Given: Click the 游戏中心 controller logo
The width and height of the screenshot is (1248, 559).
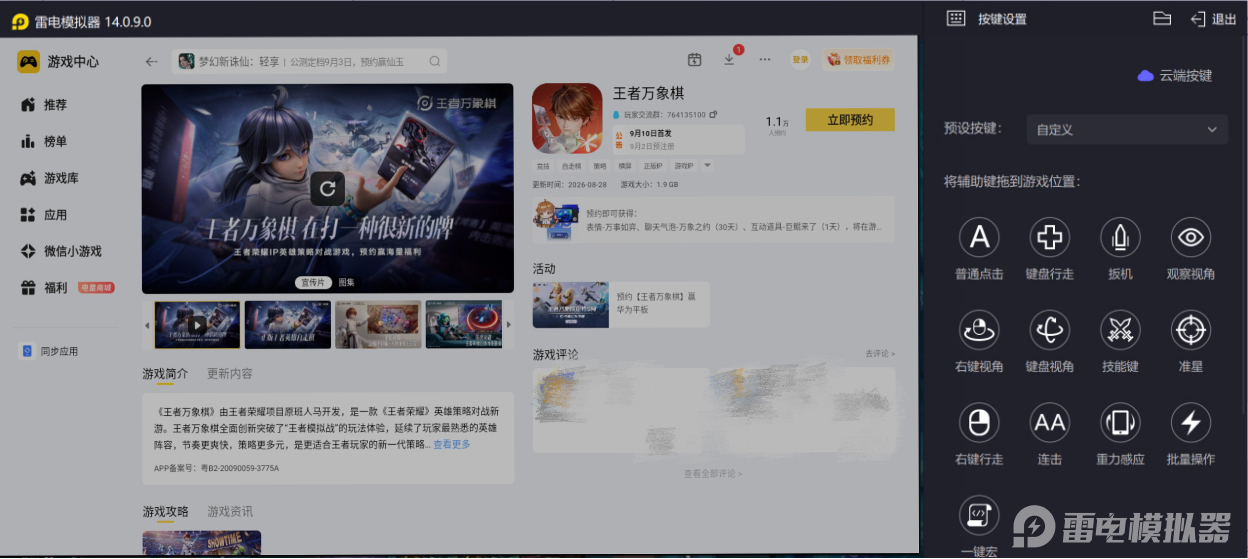Looking at the screenshot, I should pyautogui.click(x=28, y=62).
